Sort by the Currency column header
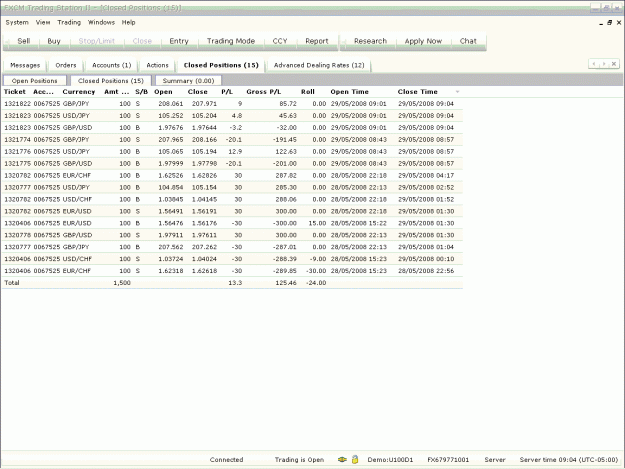 [x=79, y=92]
